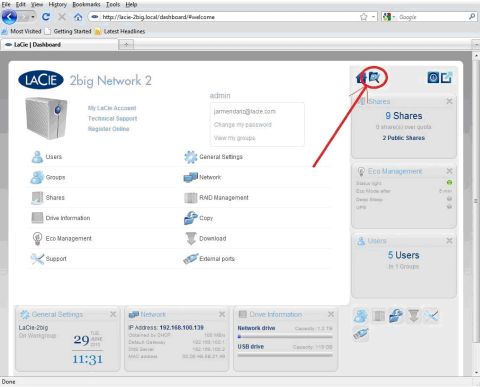Click the Shares icon in the main list

point(37,198)
